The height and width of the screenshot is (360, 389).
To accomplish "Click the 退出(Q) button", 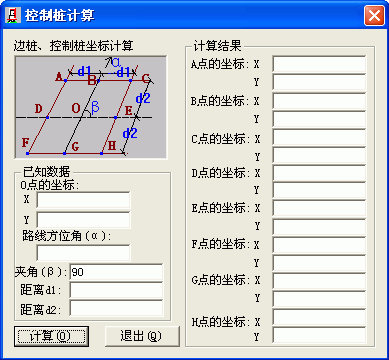I will tap(142, 336).
